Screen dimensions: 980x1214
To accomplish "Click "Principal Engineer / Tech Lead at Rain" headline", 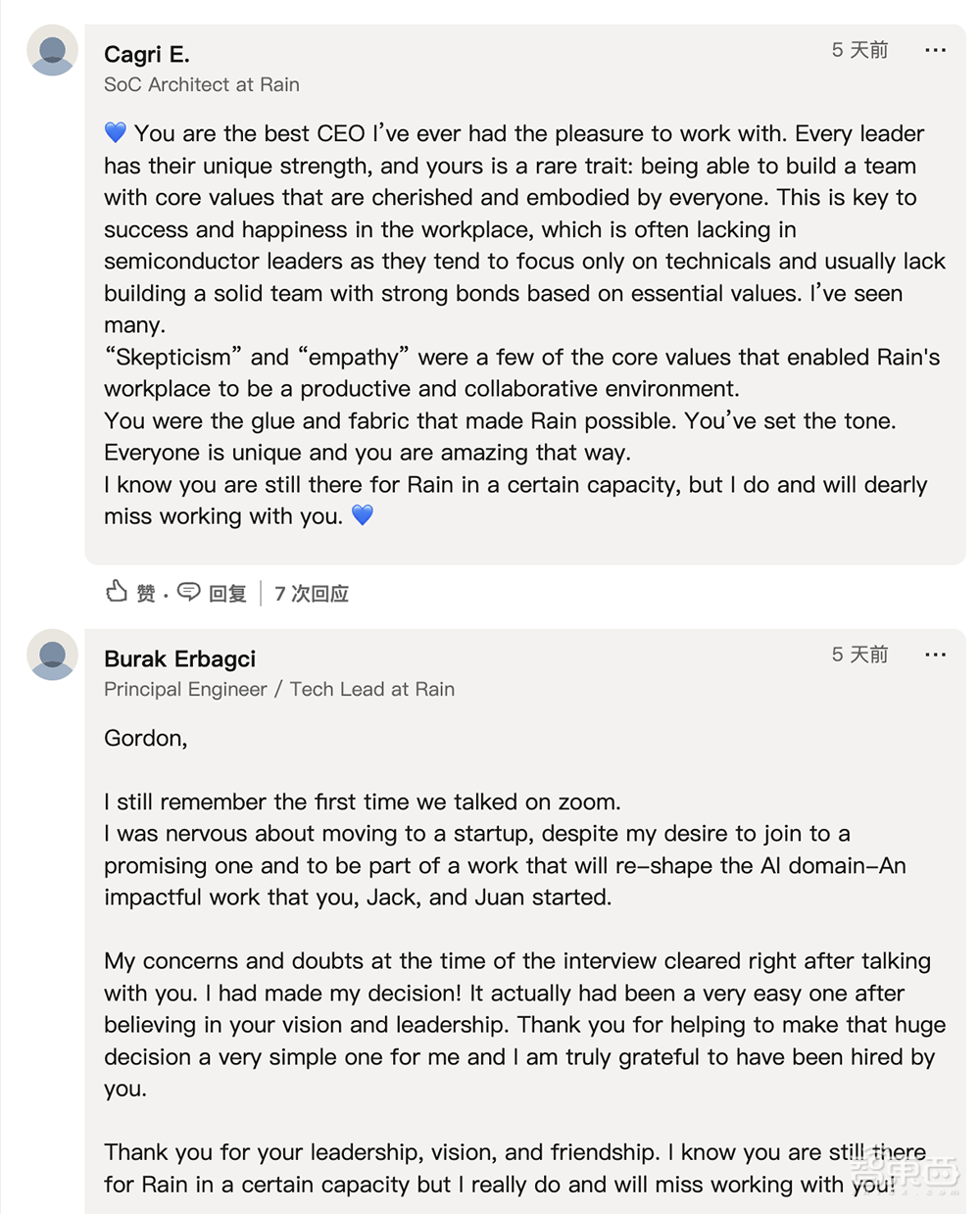I will 279,690.
